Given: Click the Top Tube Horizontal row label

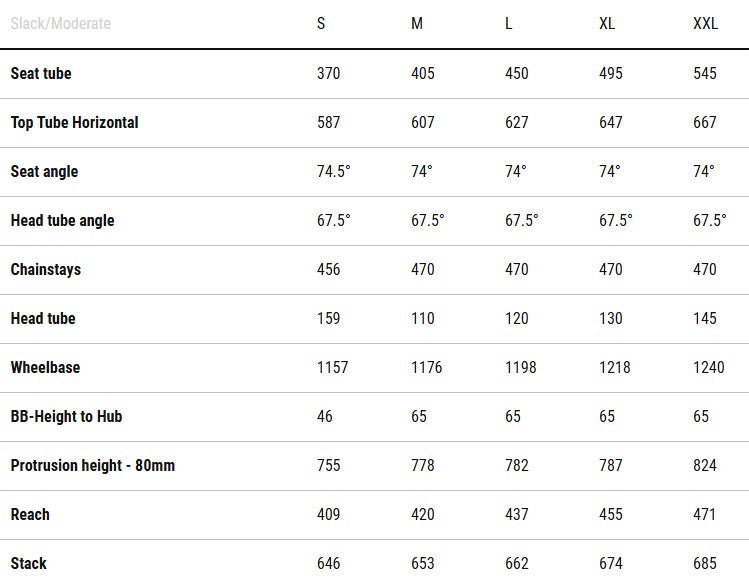Looking at the screenshot, I should [x=75, y=122].
